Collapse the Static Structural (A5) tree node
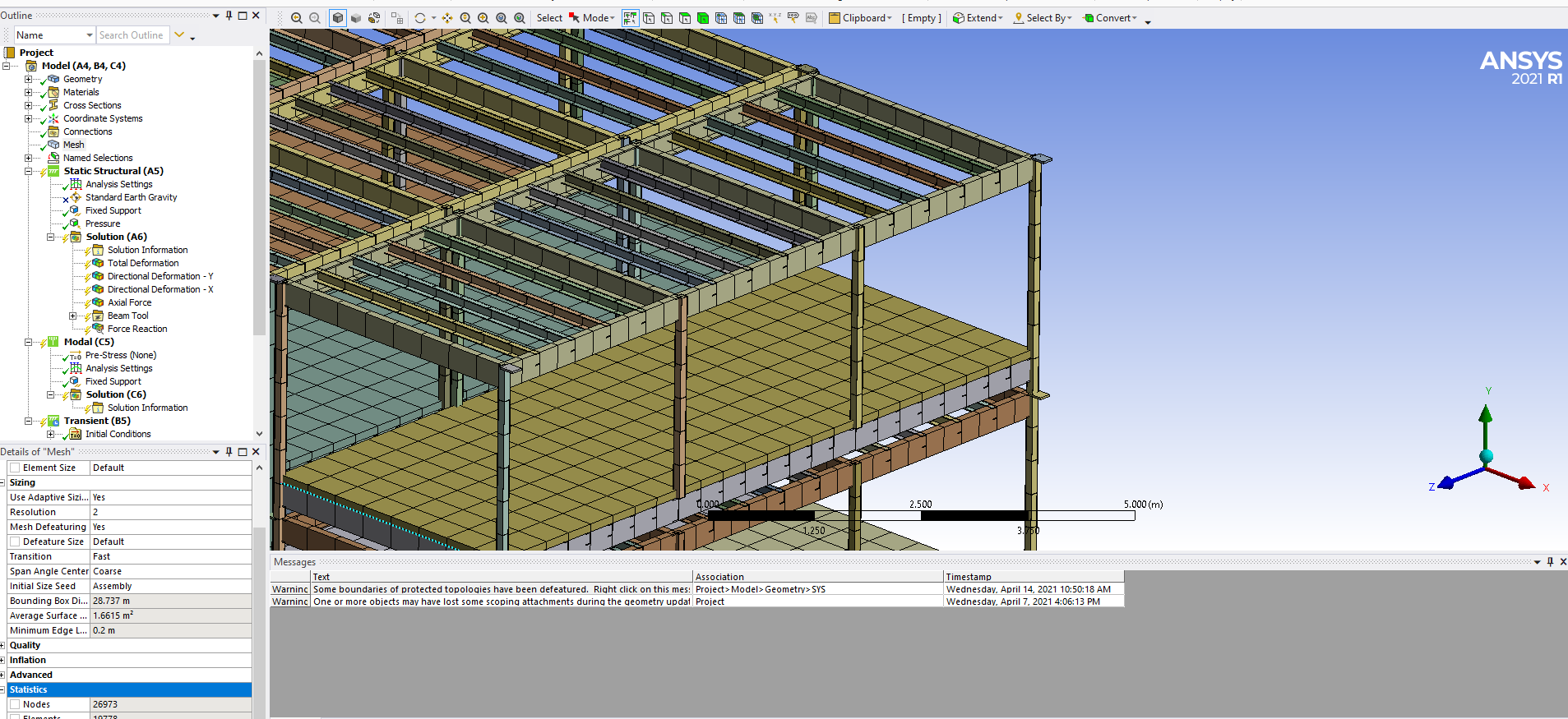The height and width of the screenshot is (719, 1568). 28,171
